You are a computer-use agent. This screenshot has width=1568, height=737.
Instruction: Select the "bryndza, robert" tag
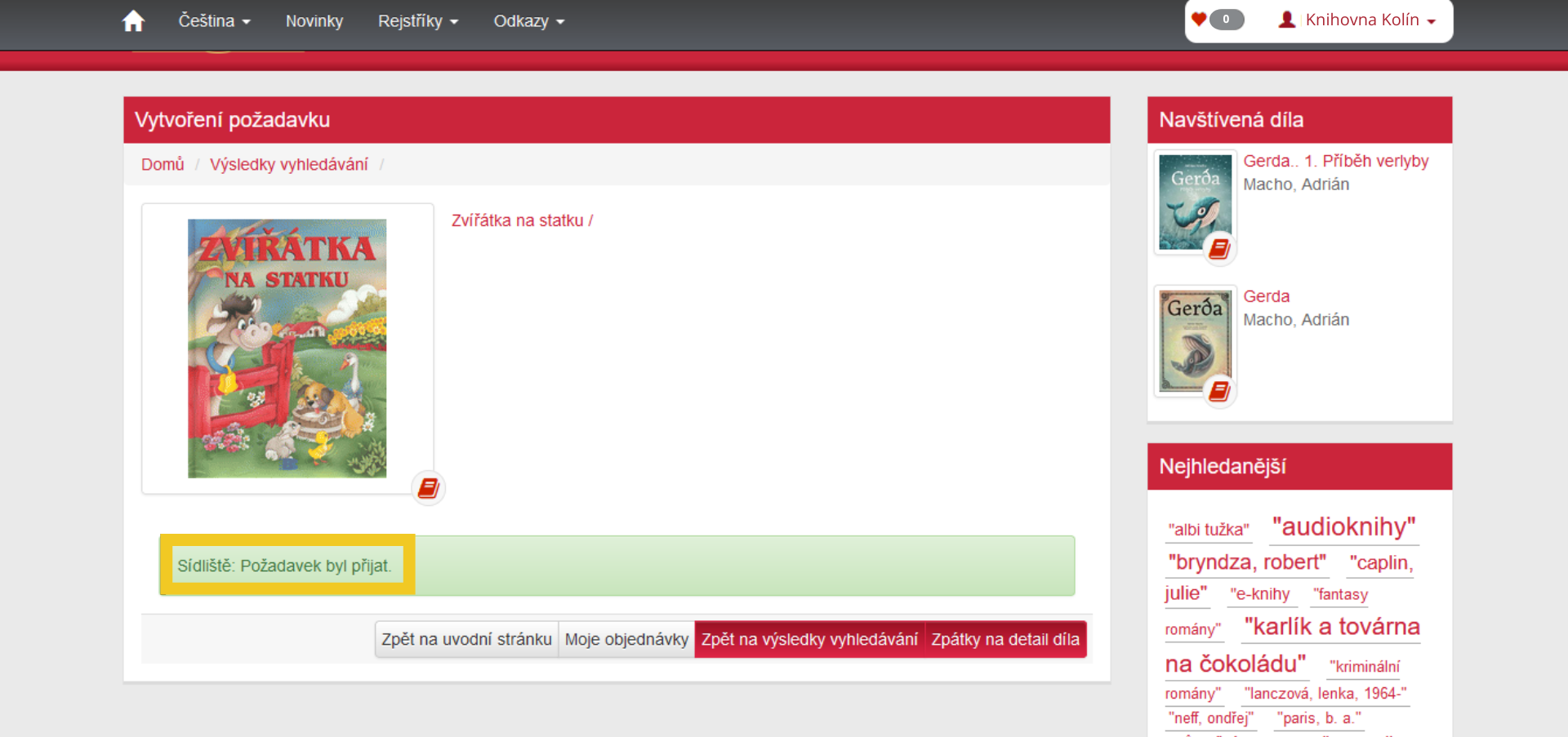coord(1247,562)
